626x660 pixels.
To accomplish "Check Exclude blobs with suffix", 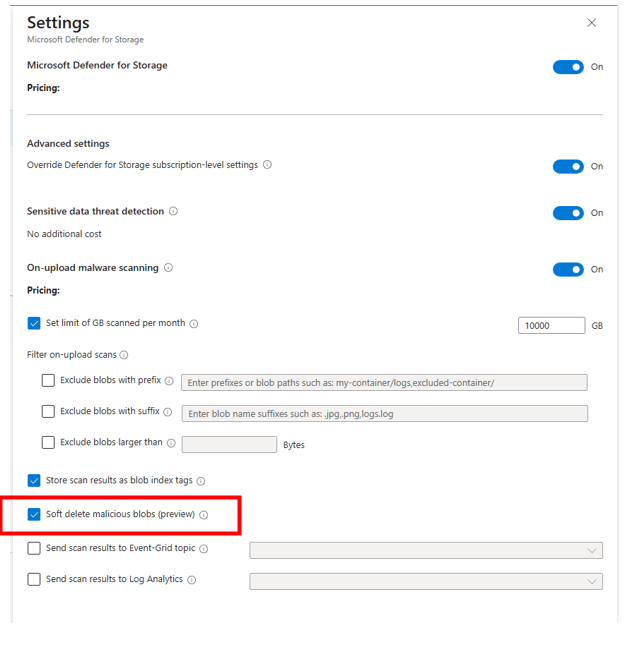I will [48, 412].
